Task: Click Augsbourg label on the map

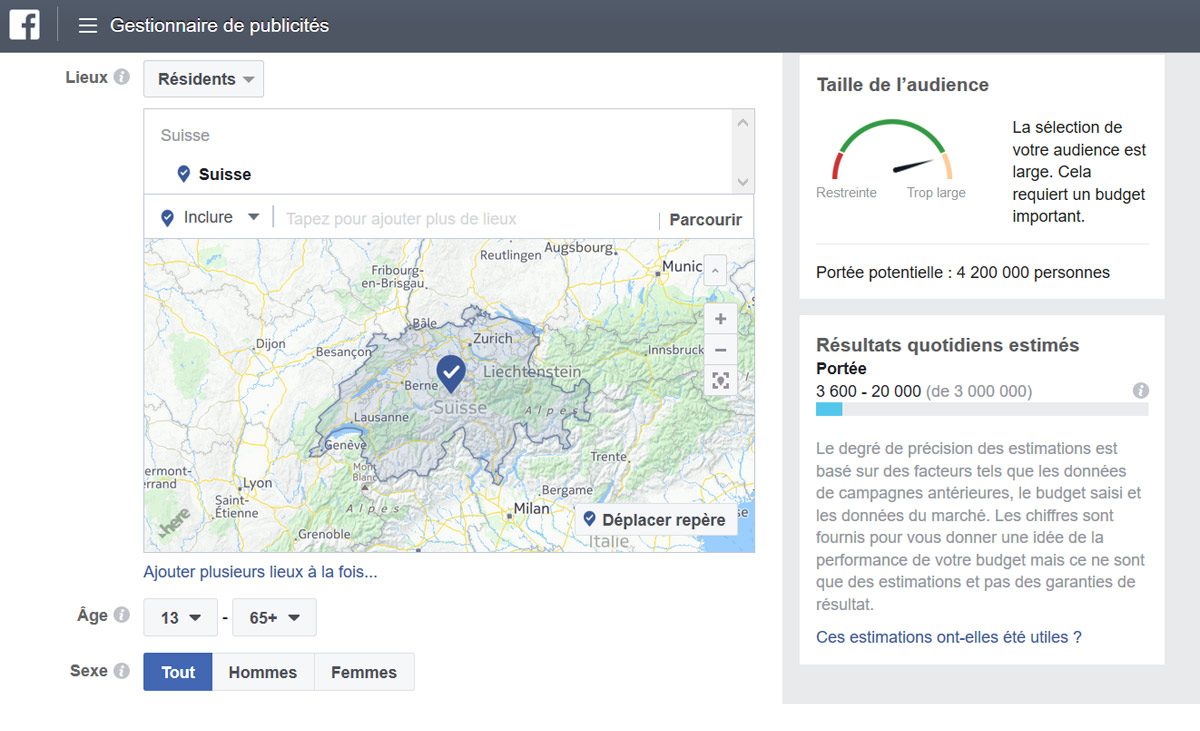Action: pos(579,246)
